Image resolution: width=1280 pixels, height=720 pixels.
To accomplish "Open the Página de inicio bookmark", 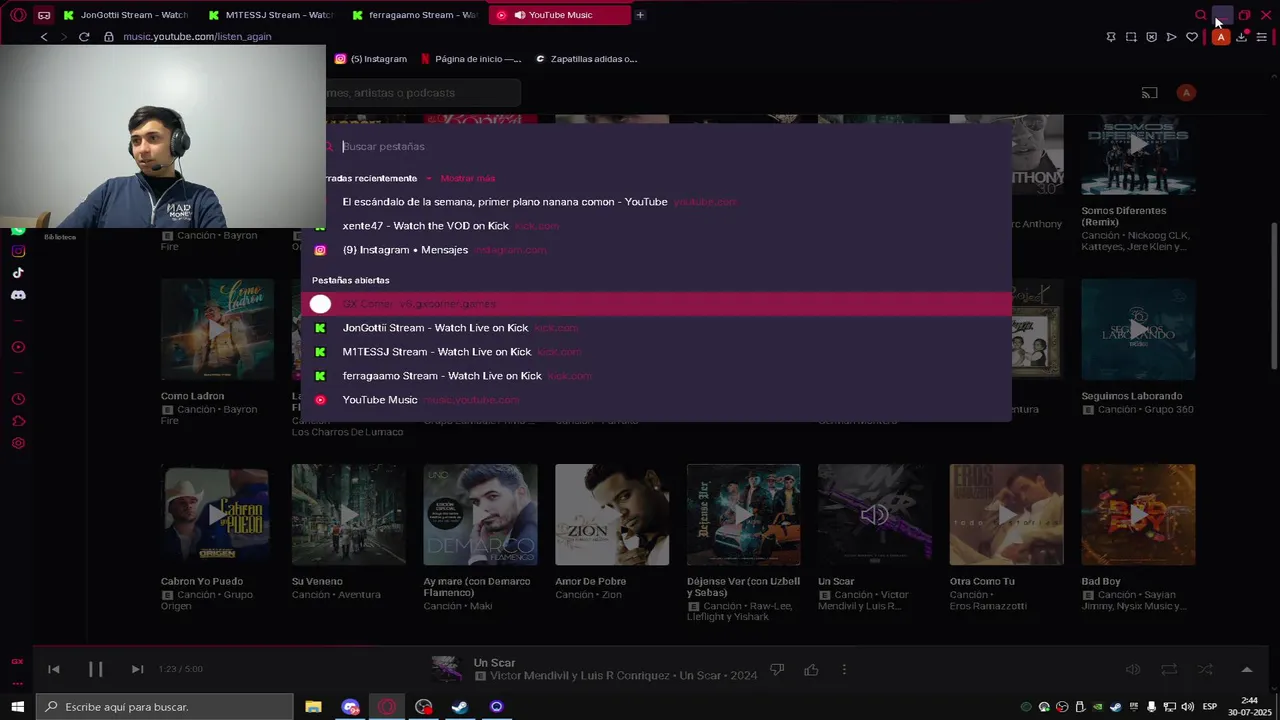I will tap(471, 59).
